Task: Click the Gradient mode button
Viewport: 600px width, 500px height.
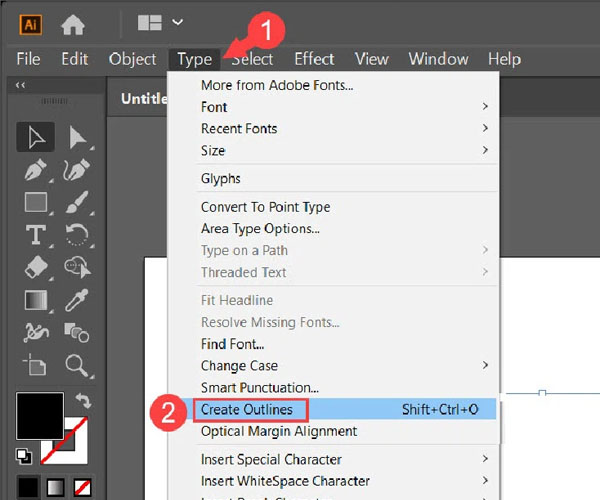Action: (55, 487)
